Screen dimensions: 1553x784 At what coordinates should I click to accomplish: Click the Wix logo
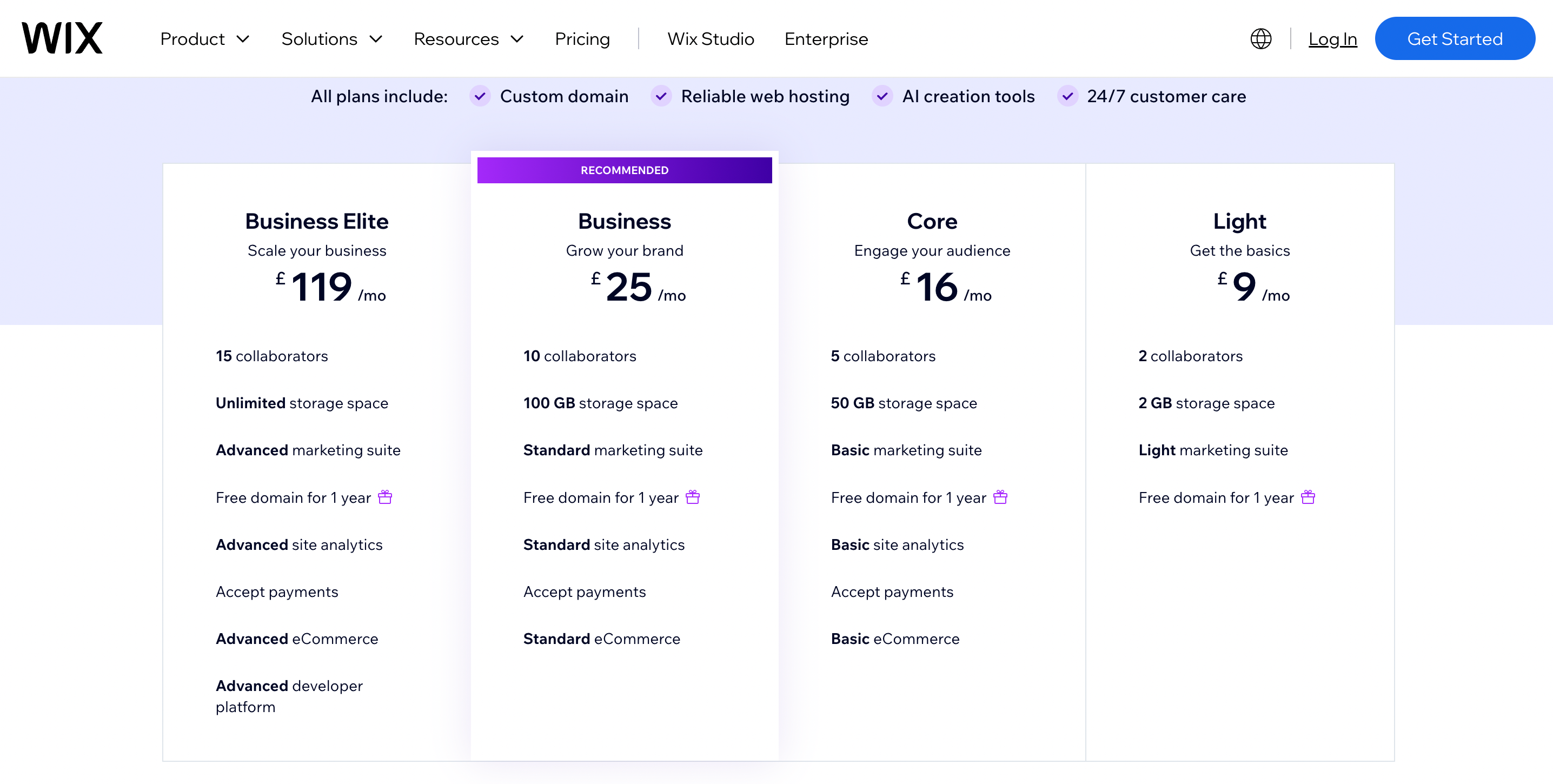click(x=62, y=38)
